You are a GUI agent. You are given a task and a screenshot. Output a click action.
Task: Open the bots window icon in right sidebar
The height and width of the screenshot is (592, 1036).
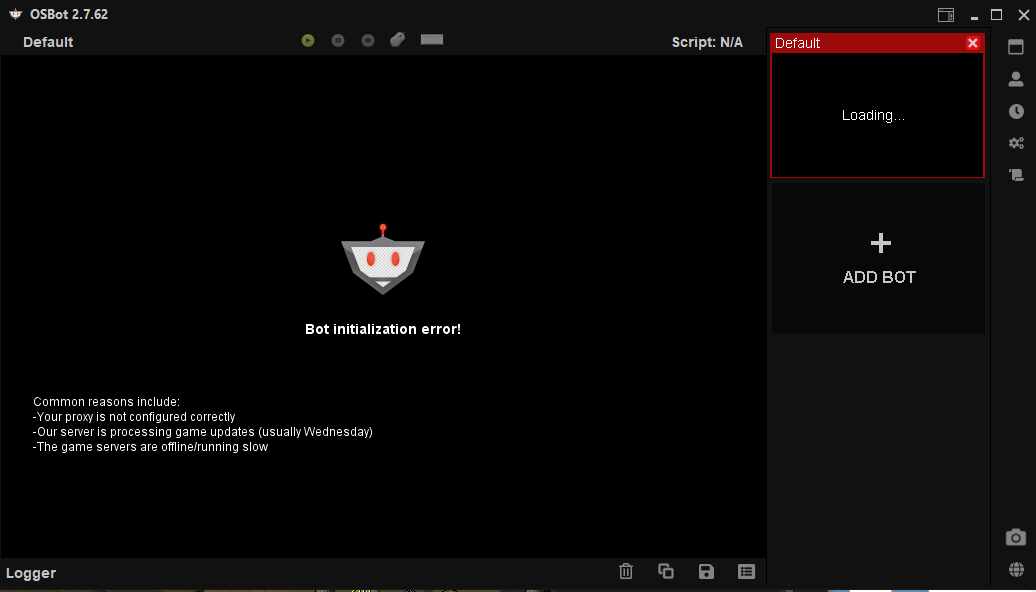[x=1016, y=47]
